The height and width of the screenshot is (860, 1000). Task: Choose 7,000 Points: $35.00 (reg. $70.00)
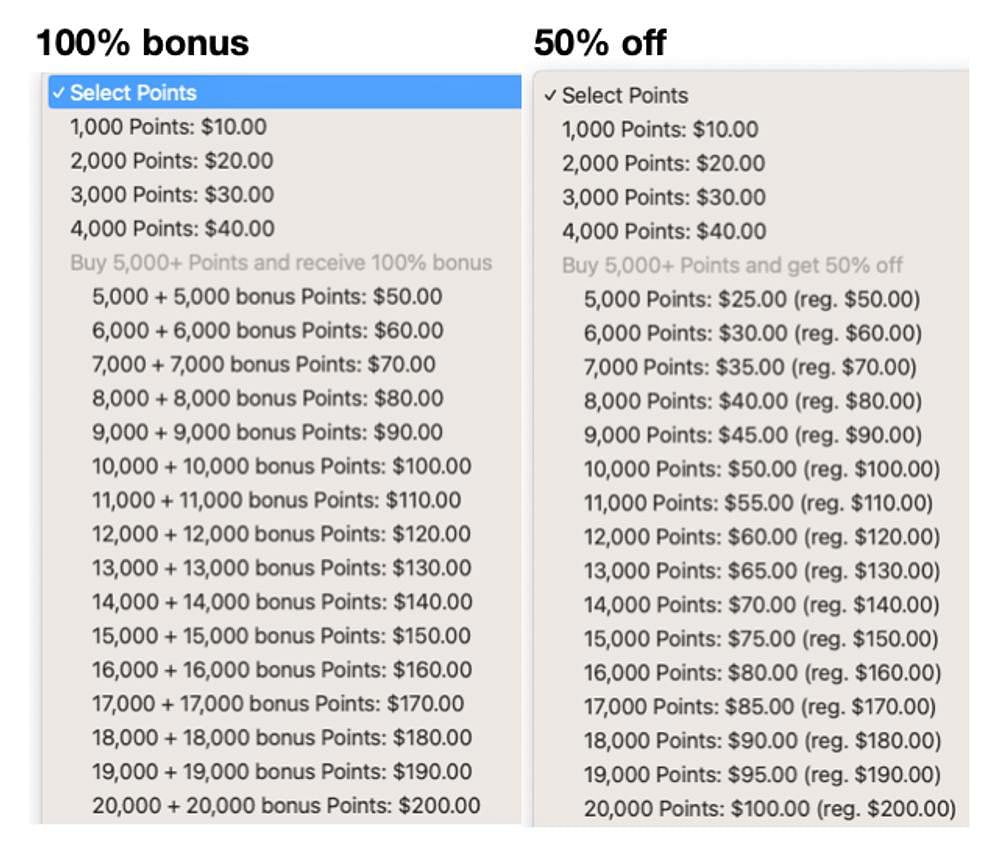tap(750, 367)
